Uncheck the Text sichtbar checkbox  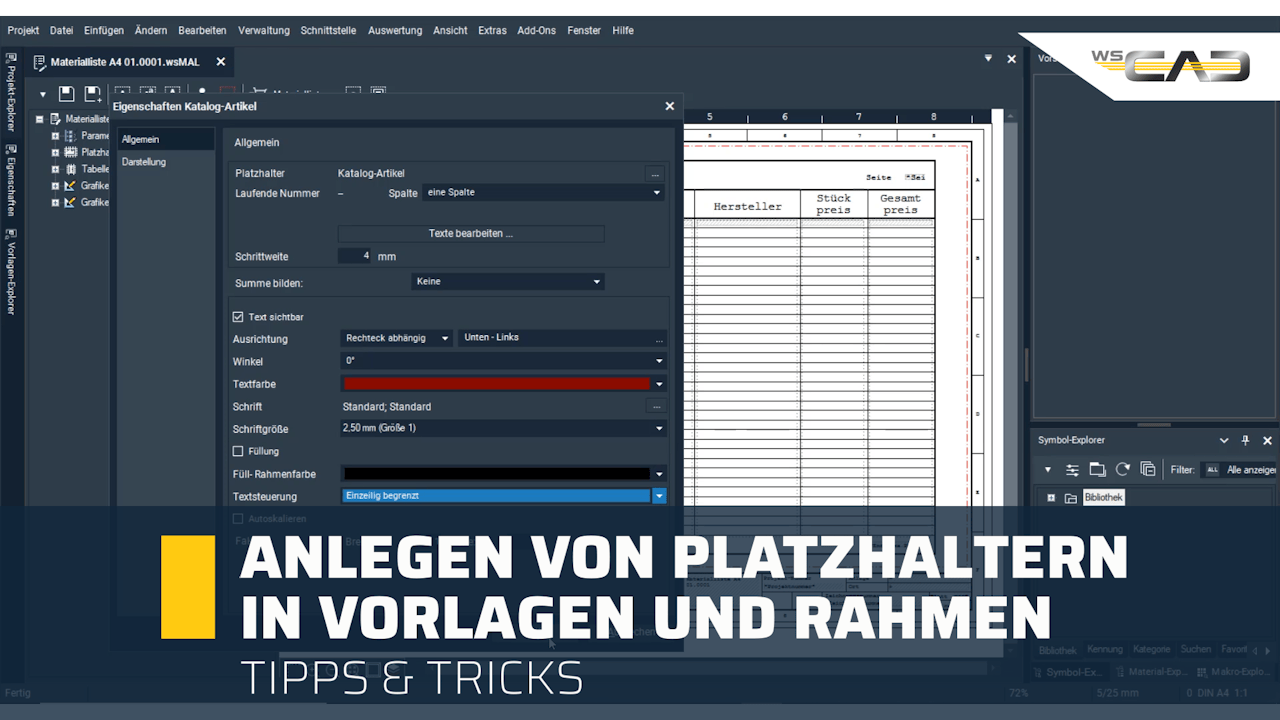(238, 316)
